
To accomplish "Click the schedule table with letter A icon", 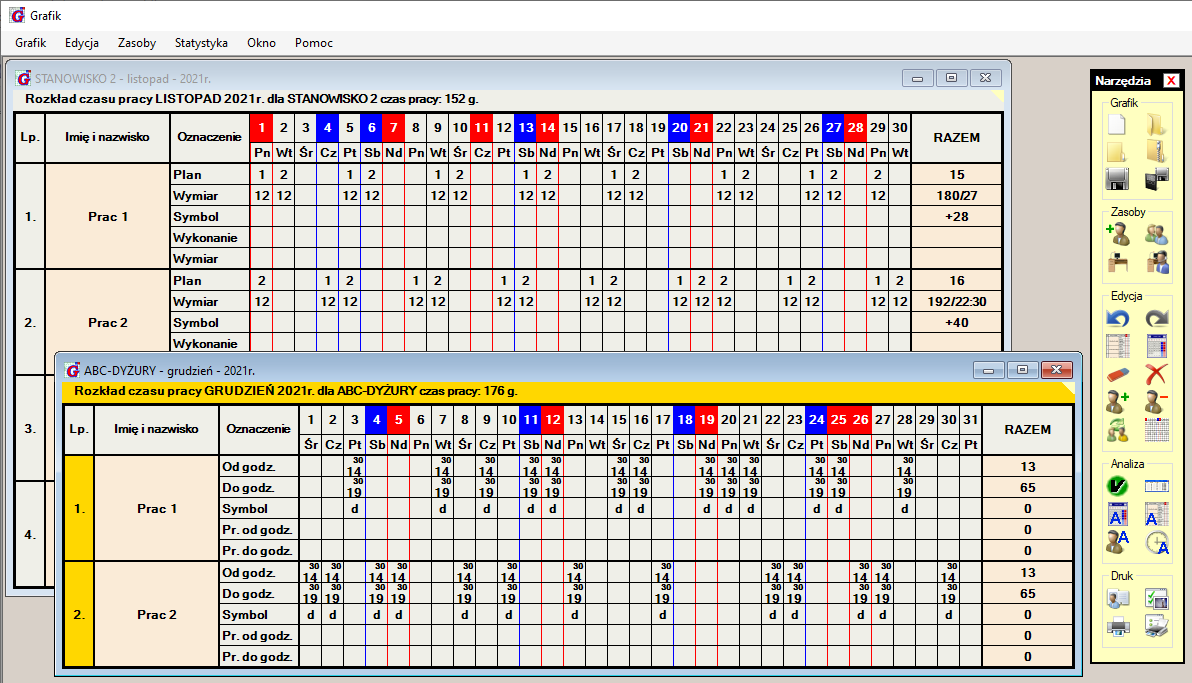I will click(x=1156, y=514).
